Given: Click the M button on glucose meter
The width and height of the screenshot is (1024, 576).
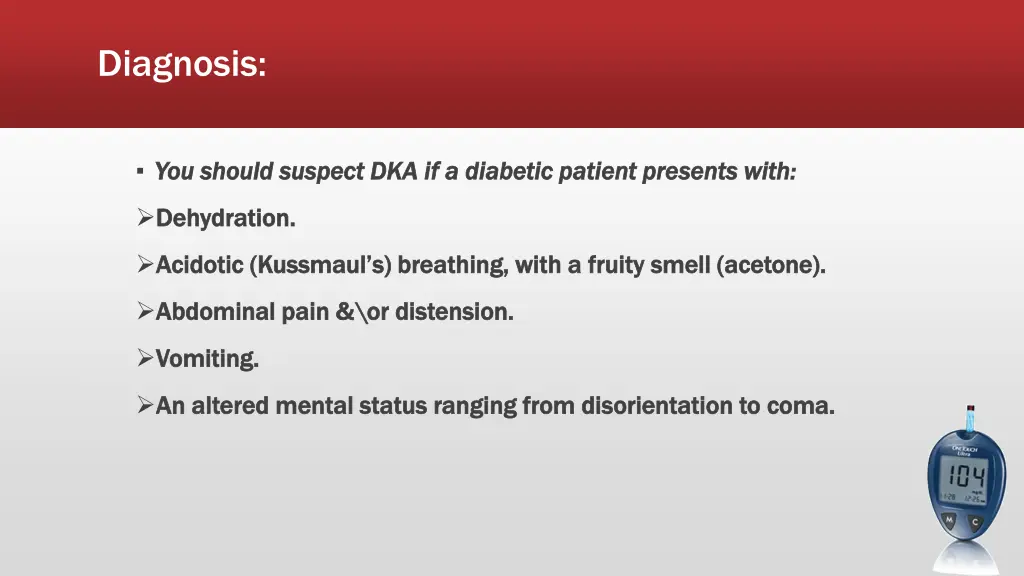Looking at the screenshot, I should (947, 521).
